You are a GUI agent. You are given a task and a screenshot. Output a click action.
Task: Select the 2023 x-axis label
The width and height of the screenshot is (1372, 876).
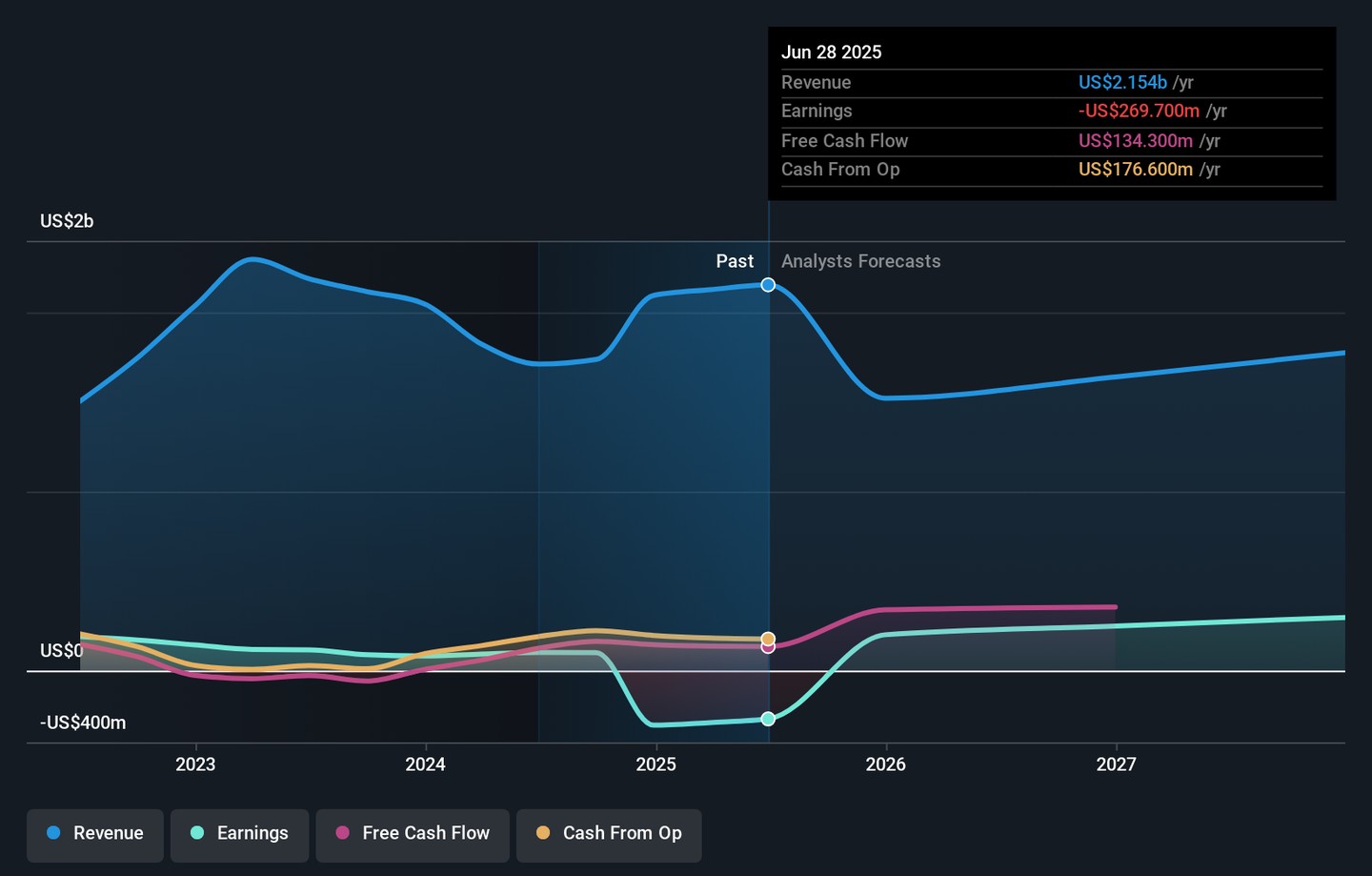[195, 764]
